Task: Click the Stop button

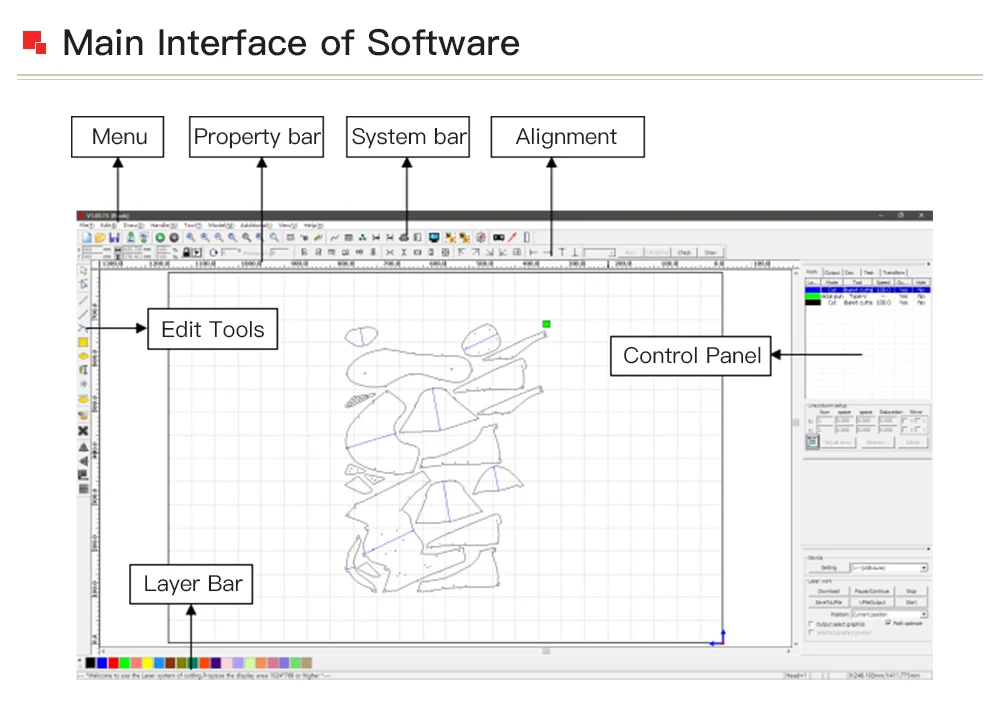Action: click(x=911, y=591)
